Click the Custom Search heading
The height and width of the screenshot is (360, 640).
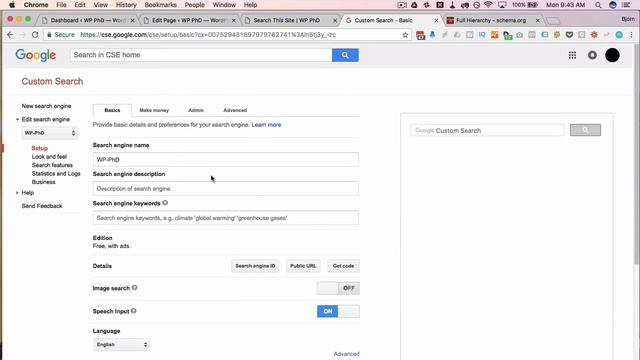[x=52, y=81]
